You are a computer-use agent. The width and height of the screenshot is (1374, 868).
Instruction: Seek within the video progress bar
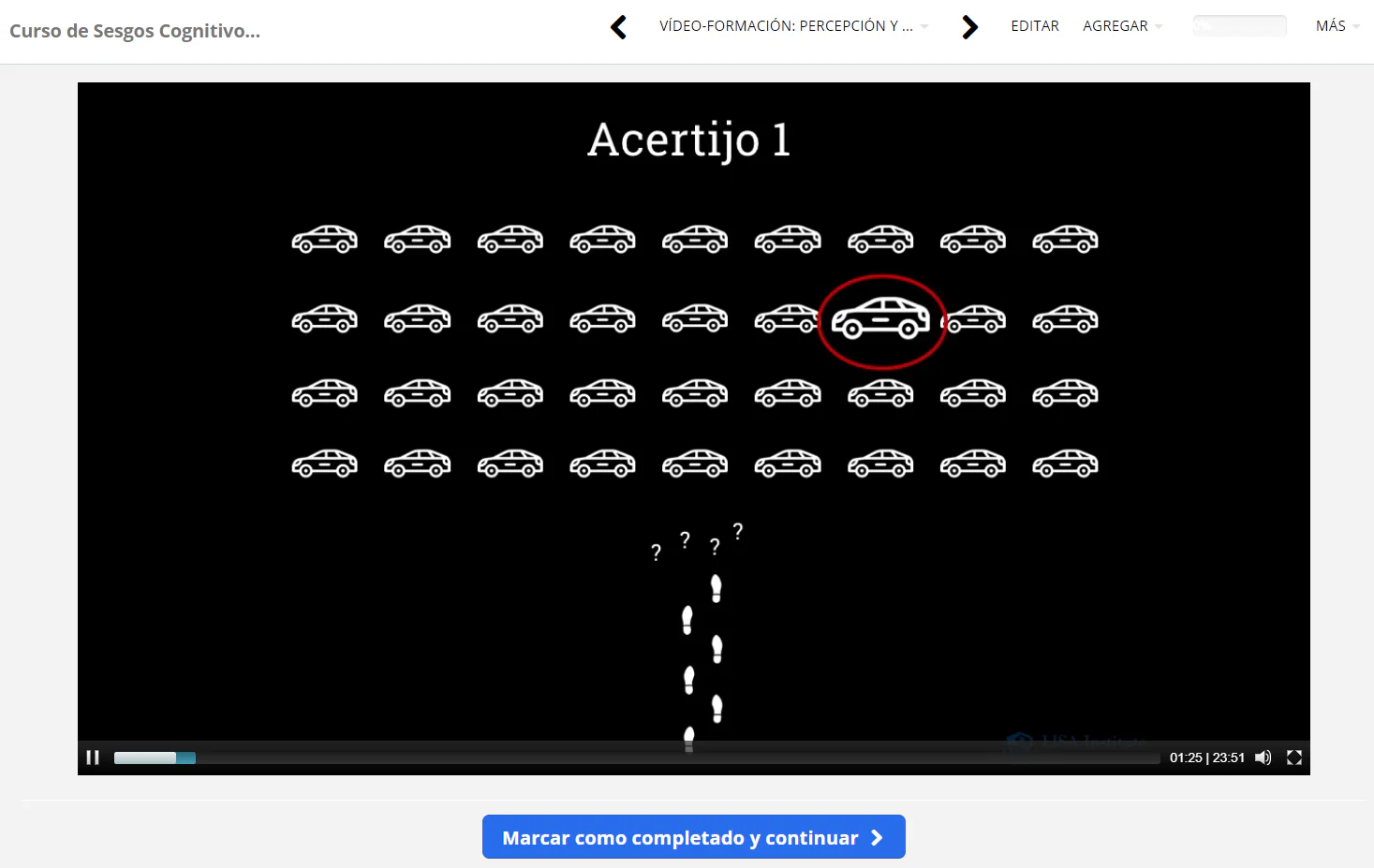(637, 758)
